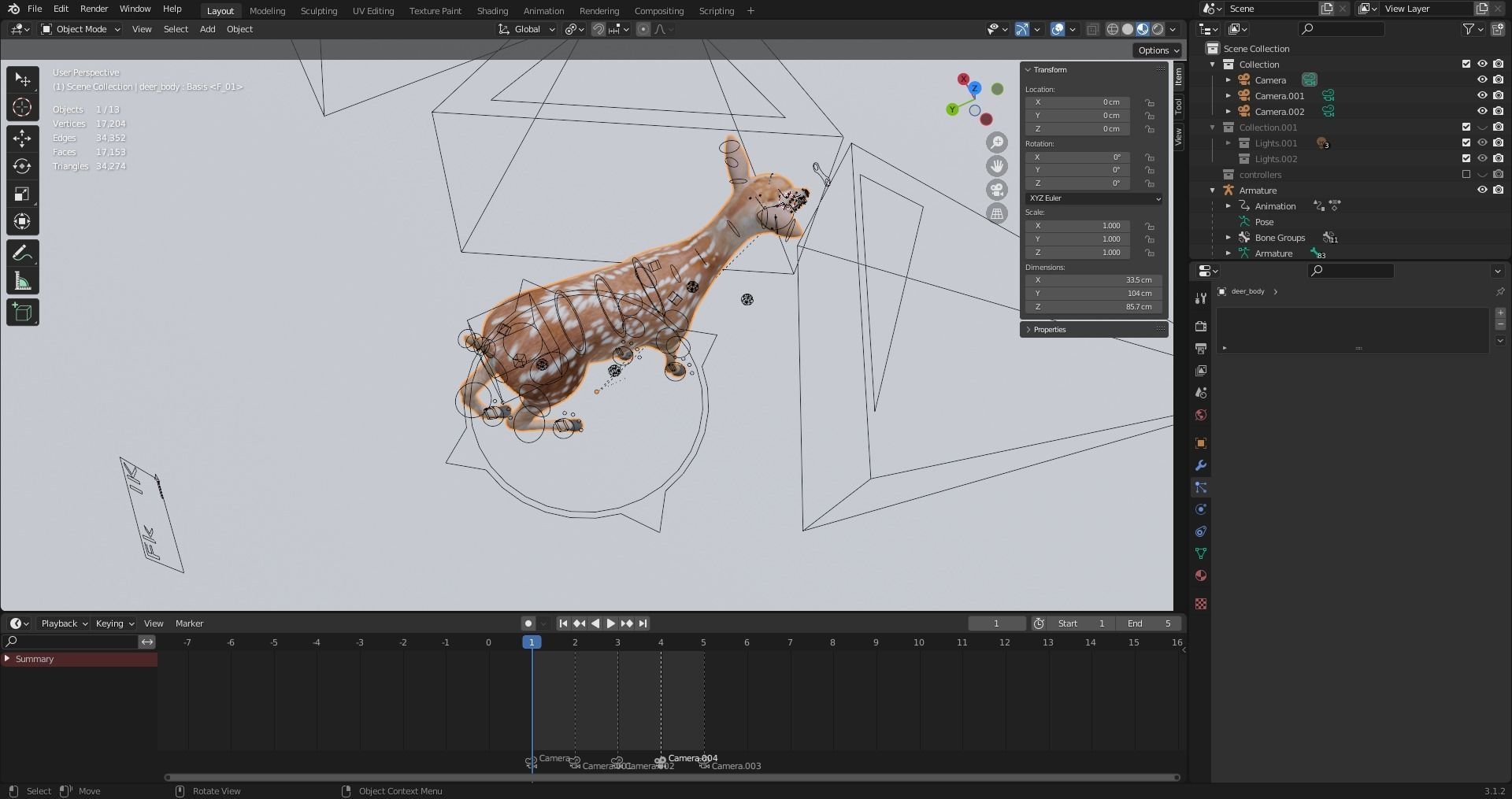Open the Render menu

point(94,9)
